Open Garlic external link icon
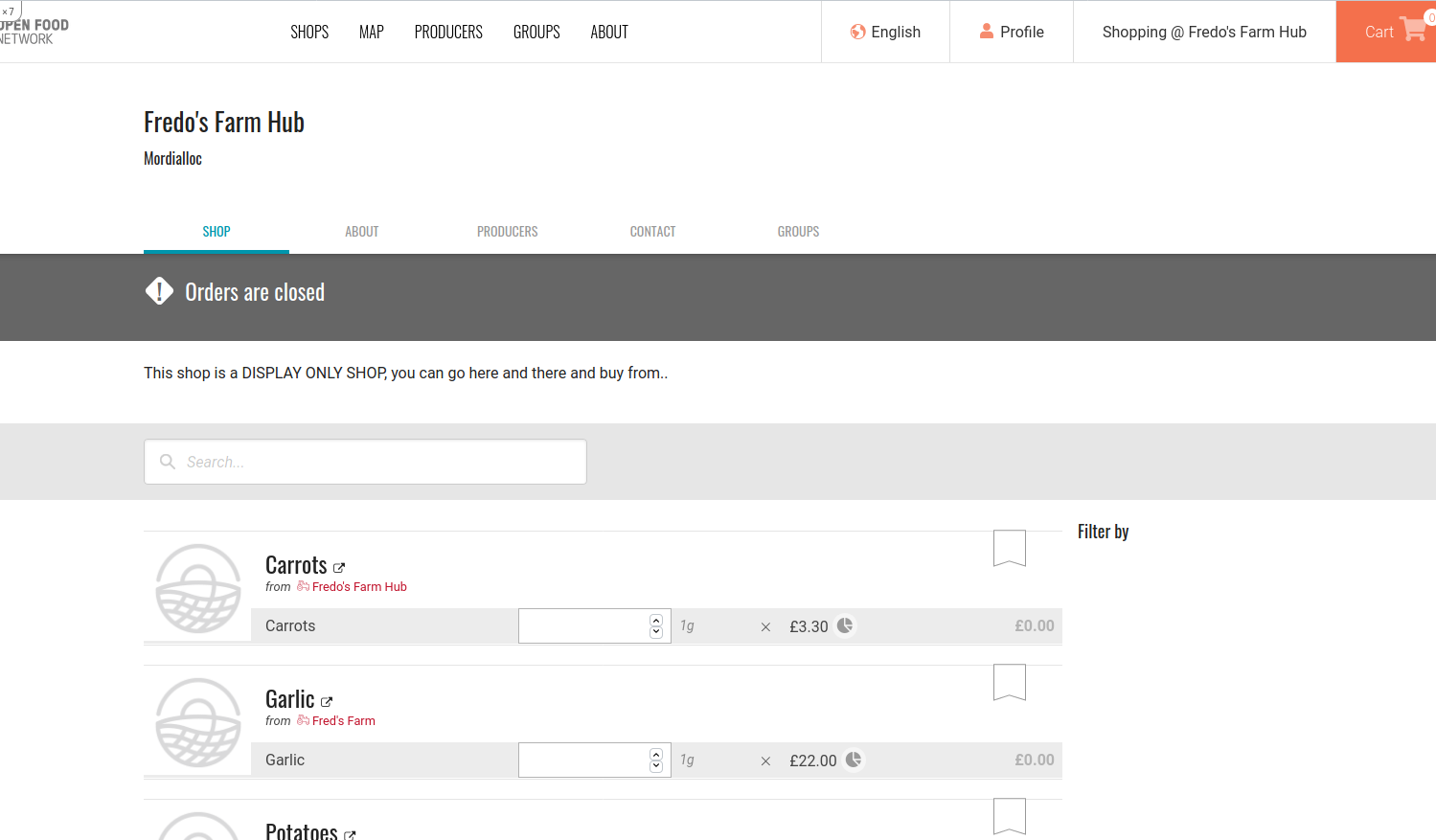 click(x=327, y=702)
